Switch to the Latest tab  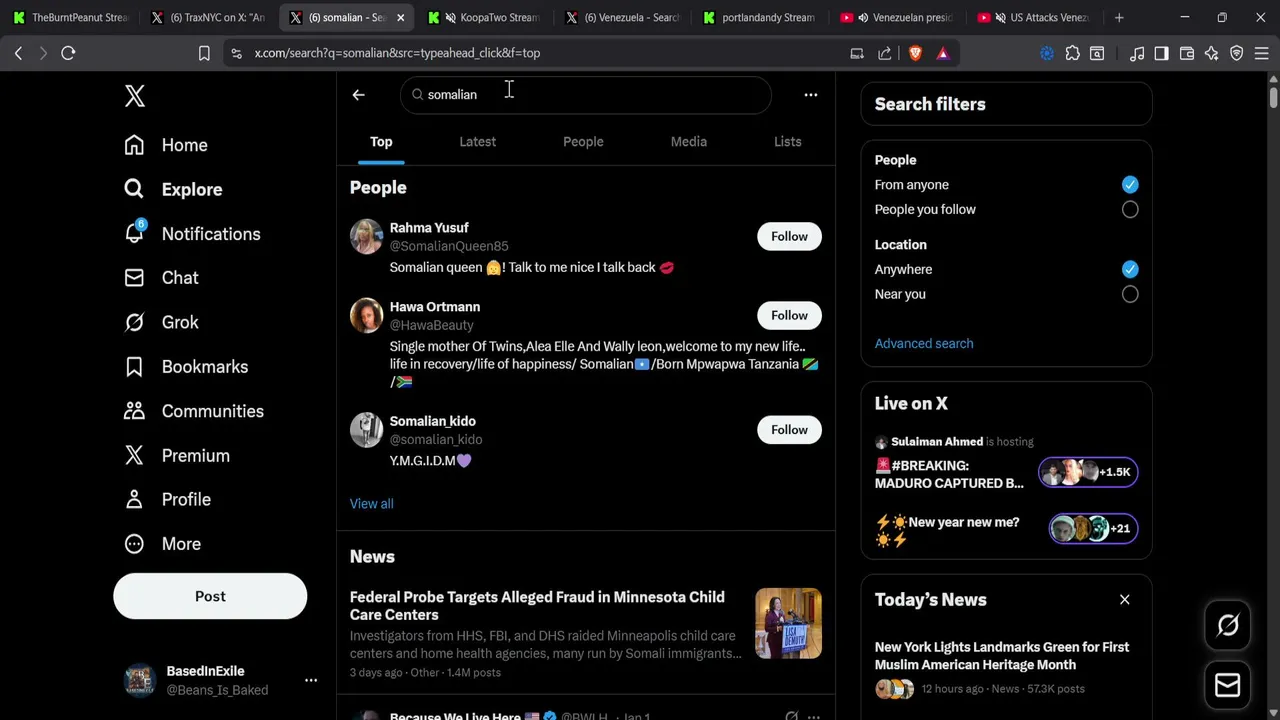(x=477, y=142)
